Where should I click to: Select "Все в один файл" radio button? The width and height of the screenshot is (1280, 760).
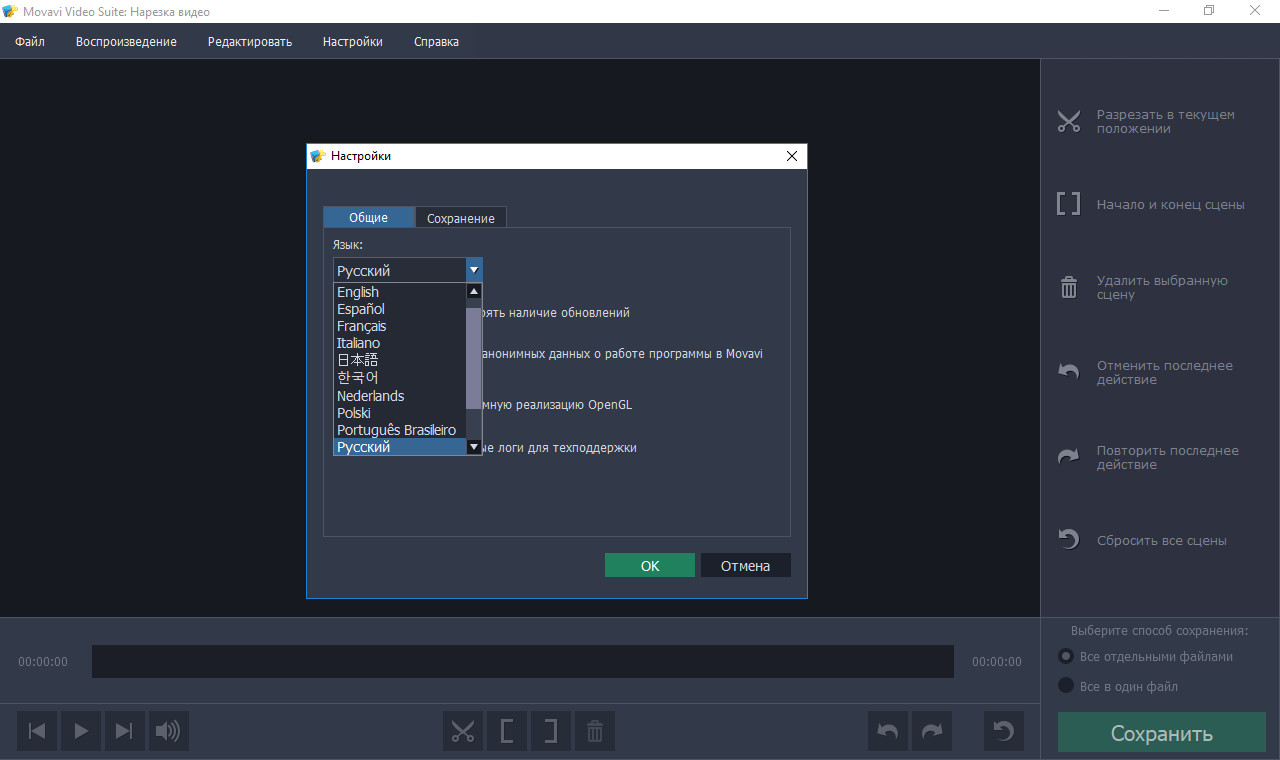pyautogui.click(x=1066, y=686)
